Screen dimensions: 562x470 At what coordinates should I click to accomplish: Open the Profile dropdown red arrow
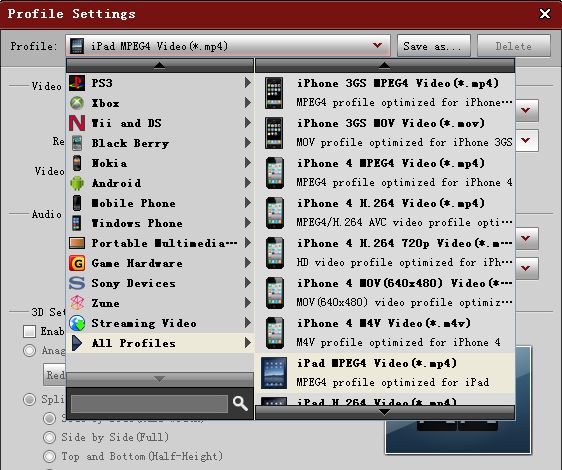377,46
